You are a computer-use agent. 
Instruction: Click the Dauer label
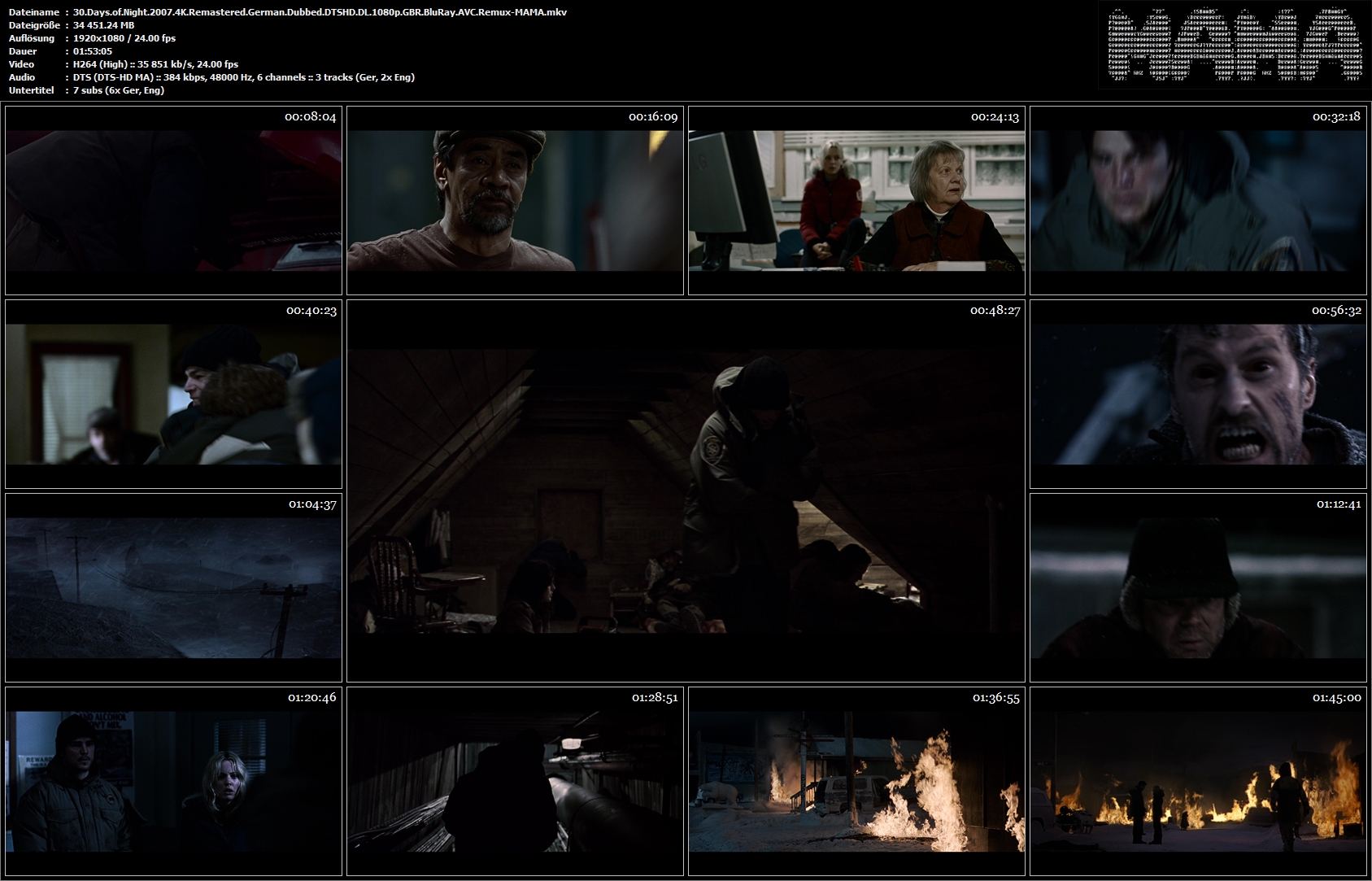[x=23, y=51]
